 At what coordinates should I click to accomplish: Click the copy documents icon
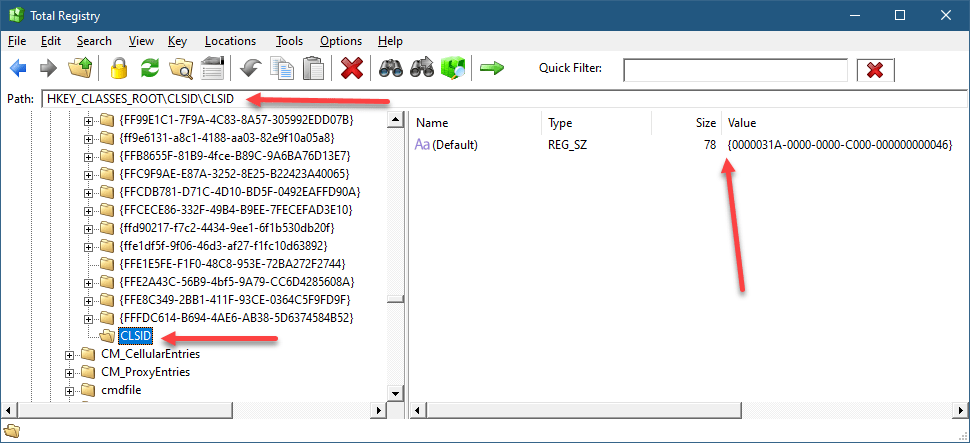pos(282,69)
